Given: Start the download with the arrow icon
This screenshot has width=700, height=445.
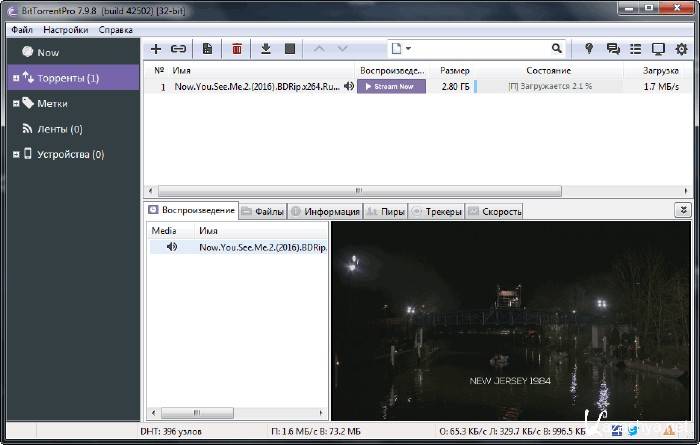Looking at the screenshot, I should (x=266, y=48).
